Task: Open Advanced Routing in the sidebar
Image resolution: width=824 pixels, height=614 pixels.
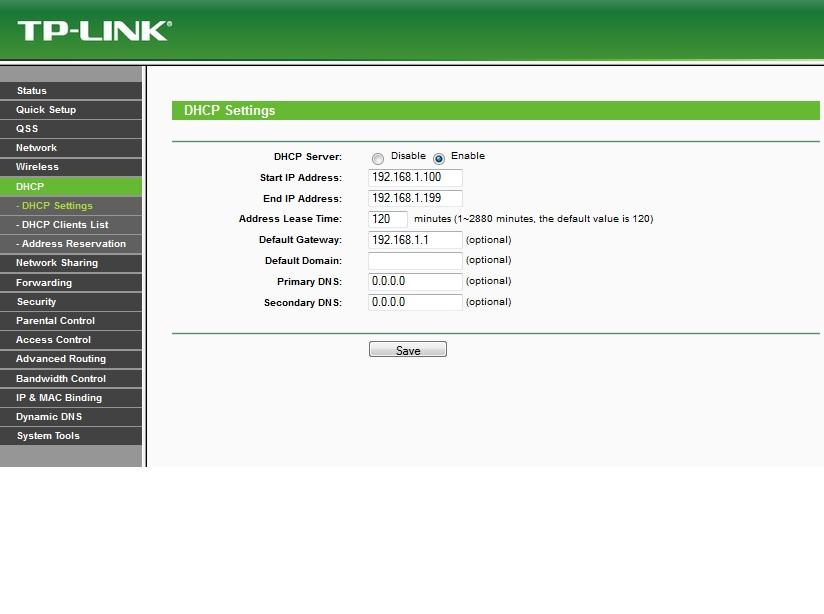Action: (x=71, y=359)
